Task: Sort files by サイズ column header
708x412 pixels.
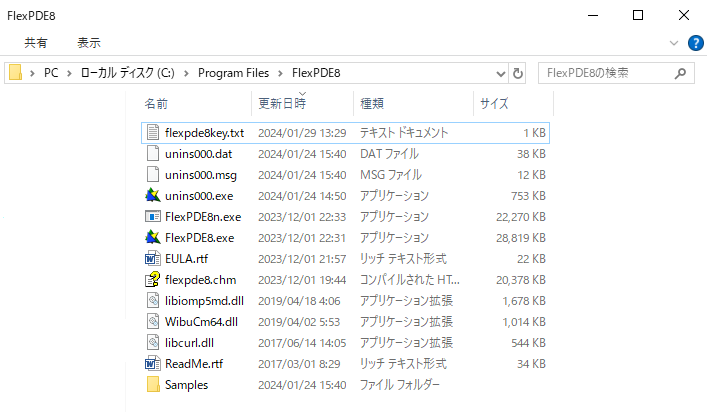Action: tap(494, 103)
